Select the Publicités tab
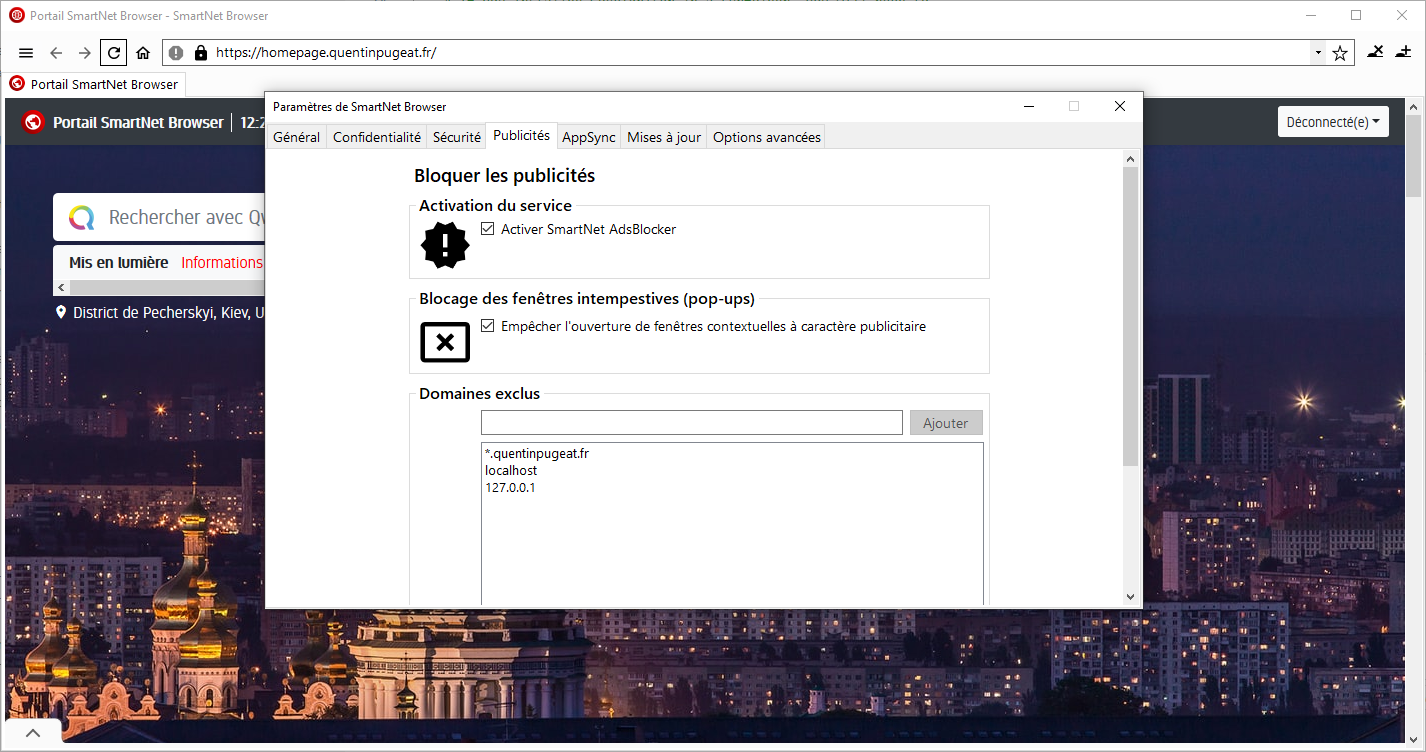1426x752 pixels. tap(521, 135)
